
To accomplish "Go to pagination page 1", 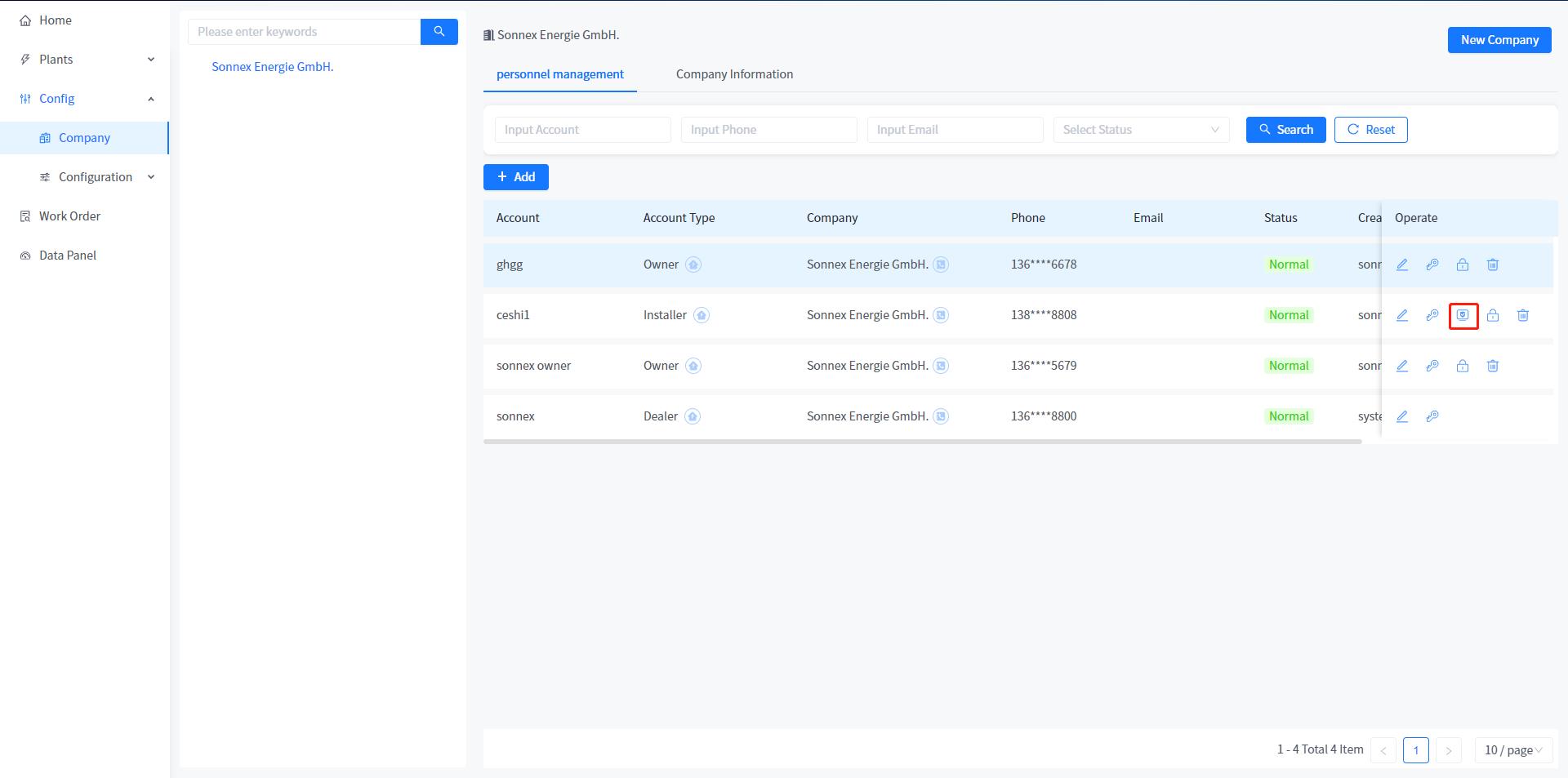I will tap(1416, 750).
